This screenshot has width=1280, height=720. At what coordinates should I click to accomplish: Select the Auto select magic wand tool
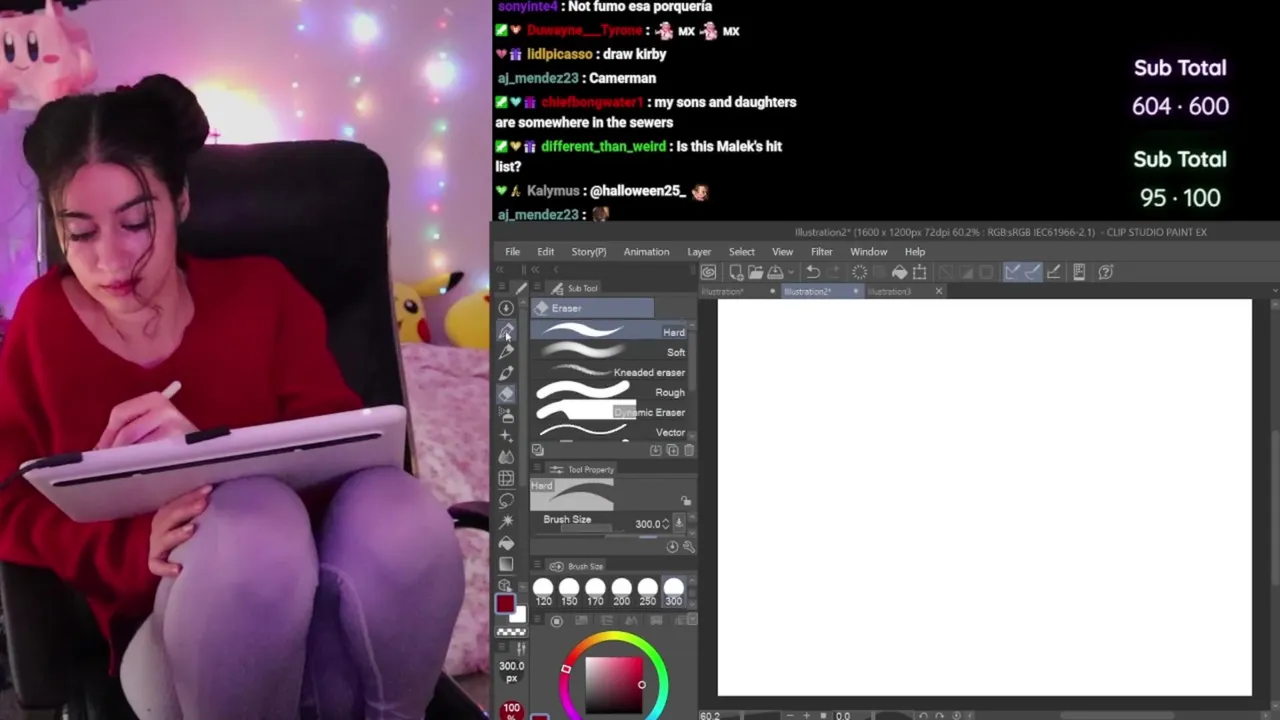(x=506, y=521)
